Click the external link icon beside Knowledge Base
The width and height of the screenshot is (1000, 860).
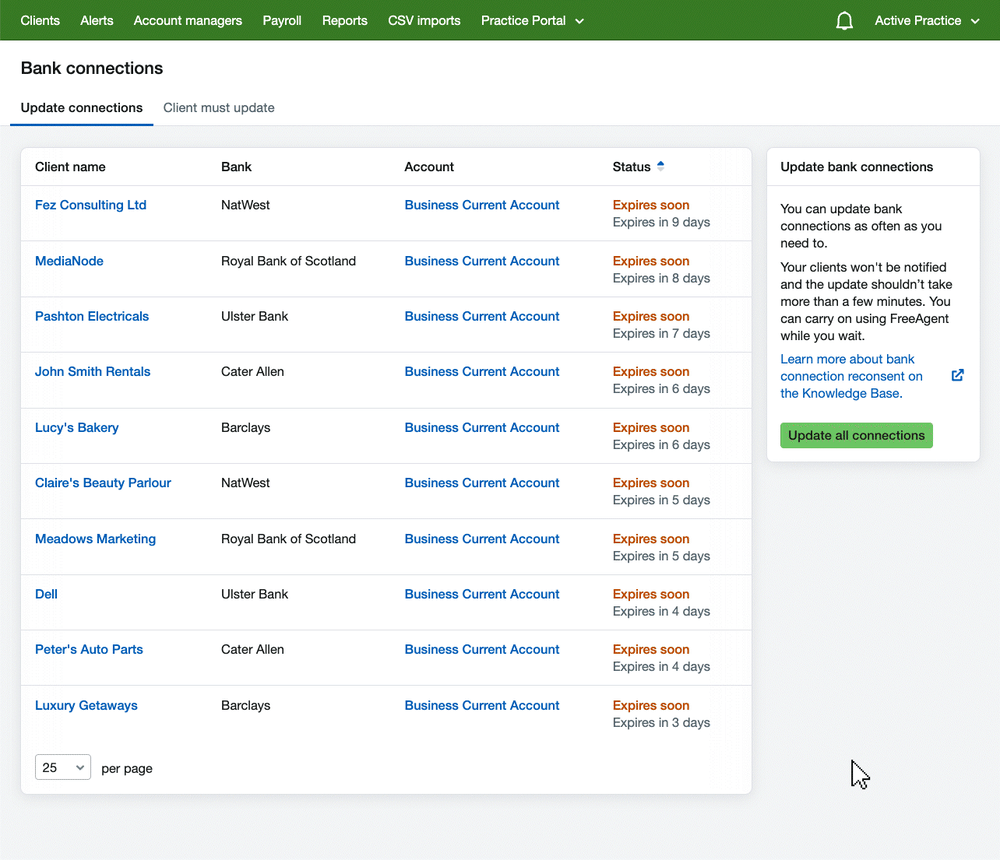957,376
